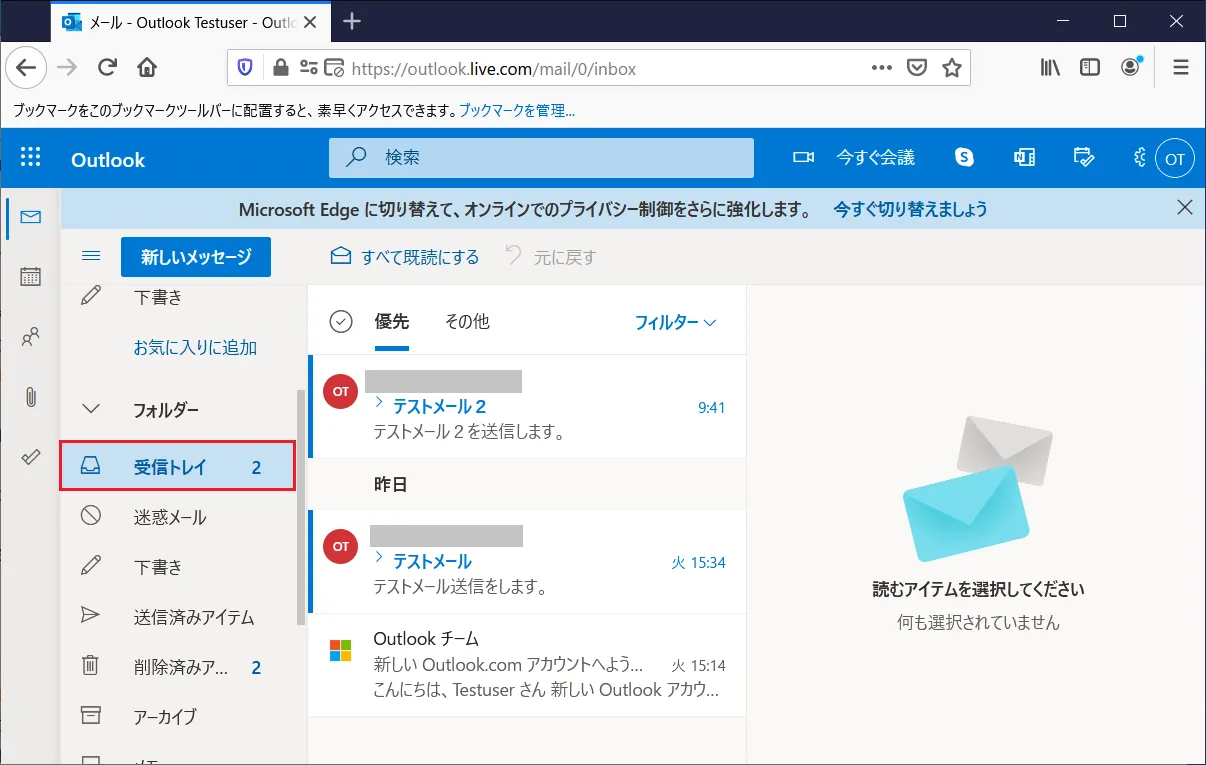This screenshot has height=765, width=1206.
Task: Open People from left rail
Action: pos(31,337)
